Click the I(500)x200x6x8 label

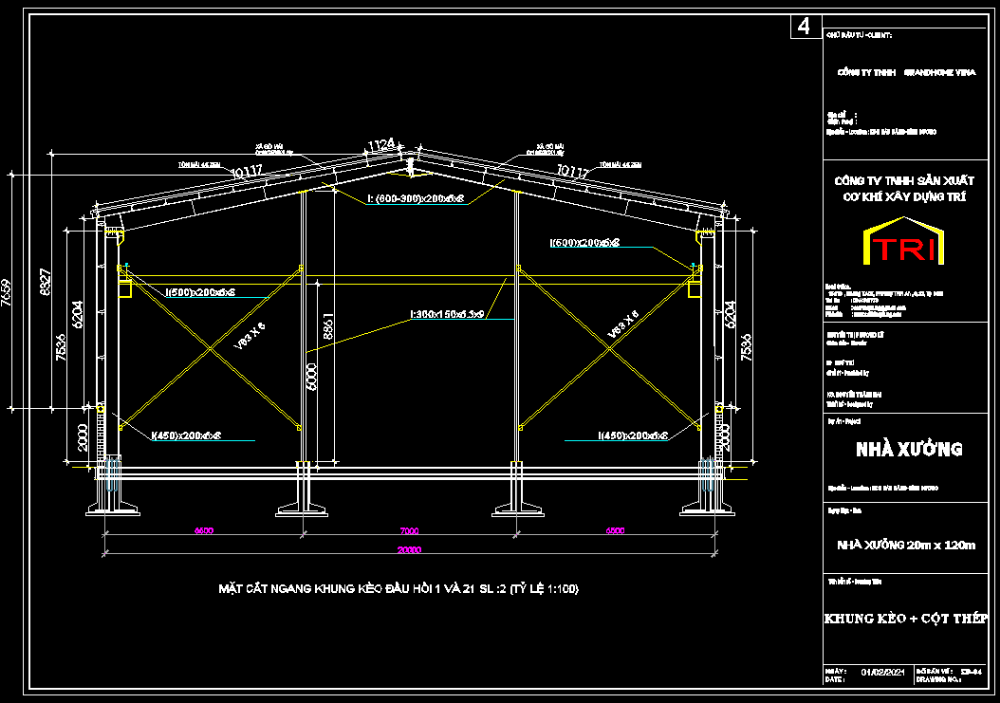pos(200,292)
